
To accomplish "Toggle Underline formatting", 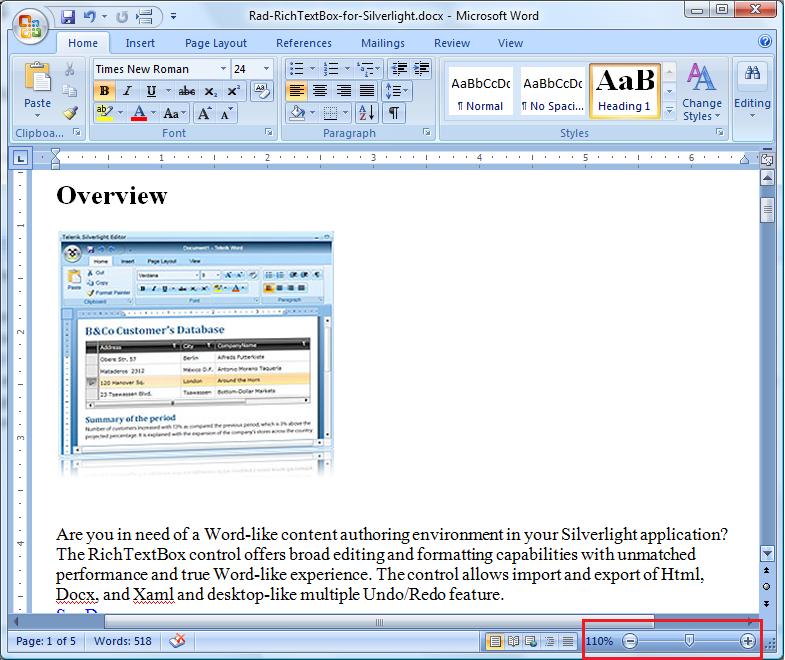I will [x=151, y=91].
